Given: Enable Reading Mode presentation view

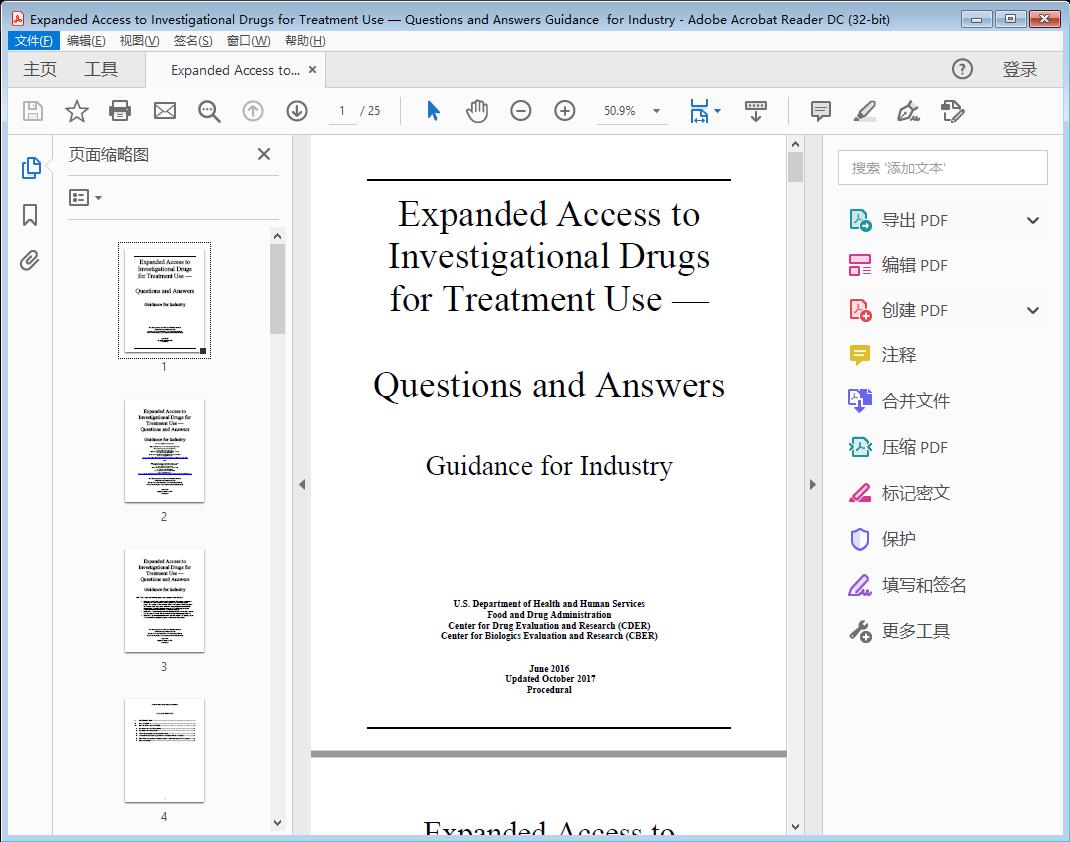Looking at the screenshot, I should 755,111.
